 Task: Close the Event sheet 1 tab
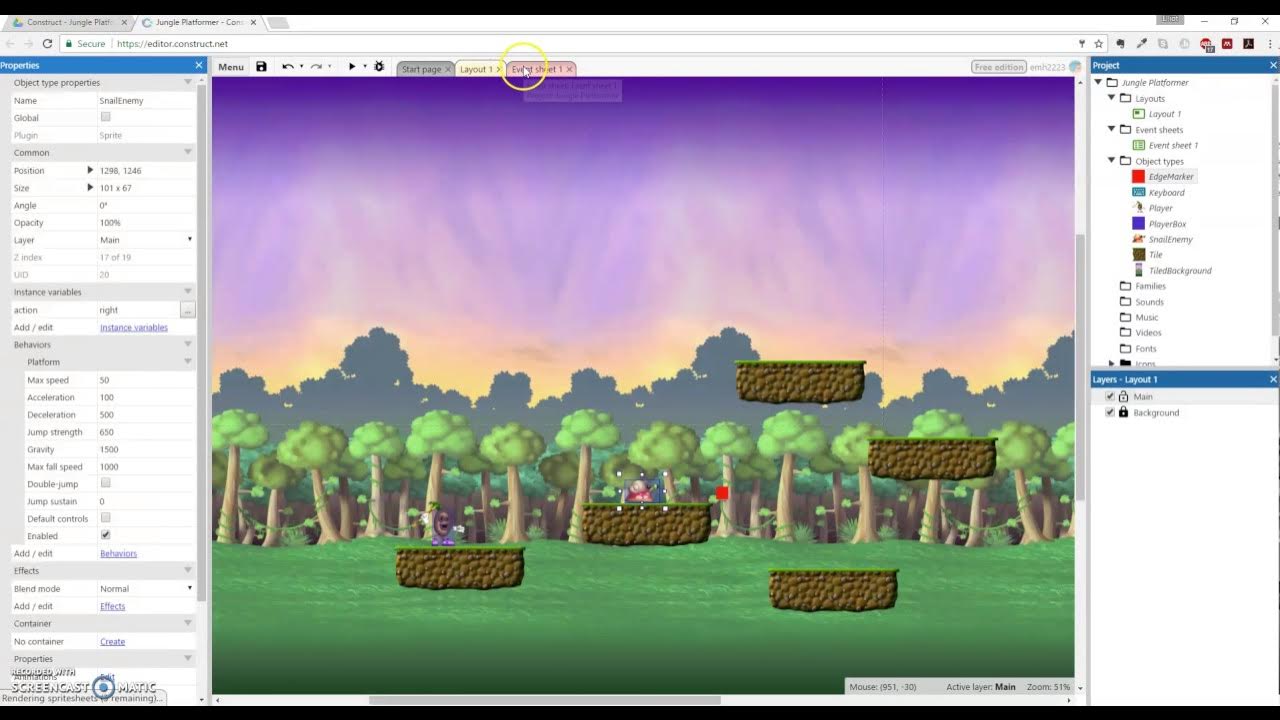click(x=569, y=69)
